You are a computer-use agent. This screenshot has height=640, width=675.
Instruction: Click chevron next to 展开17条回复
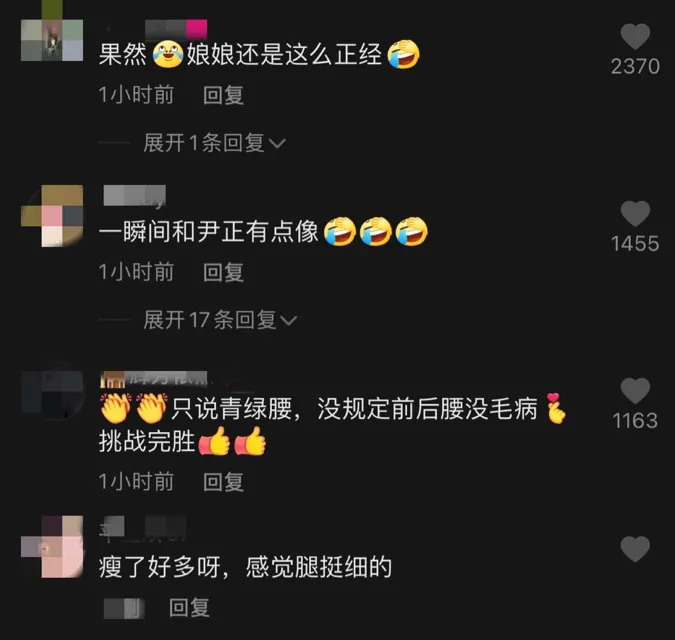coord(288,321)
